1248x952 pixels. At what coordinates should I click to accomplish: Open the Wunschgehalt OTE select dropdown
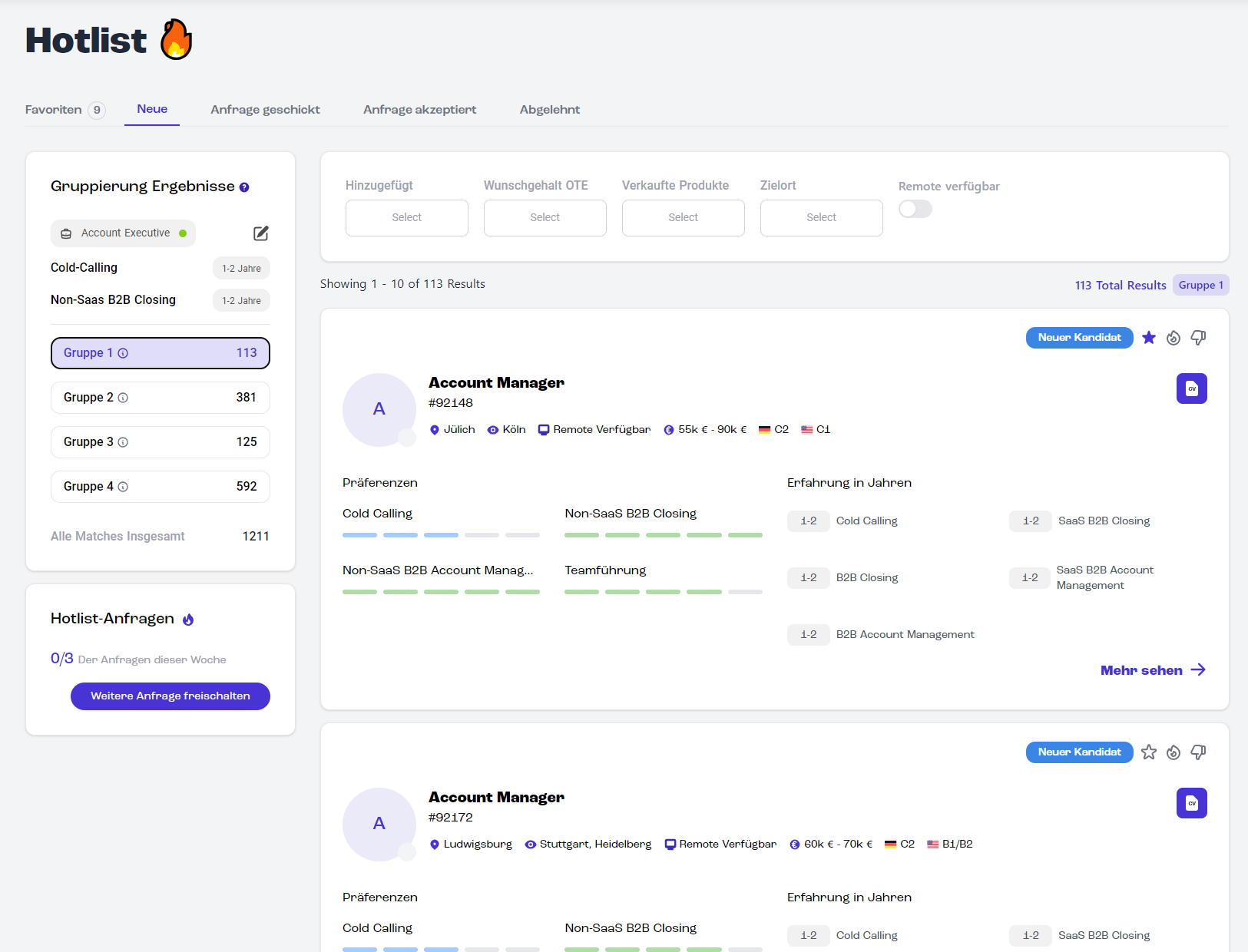coord(545,218)
